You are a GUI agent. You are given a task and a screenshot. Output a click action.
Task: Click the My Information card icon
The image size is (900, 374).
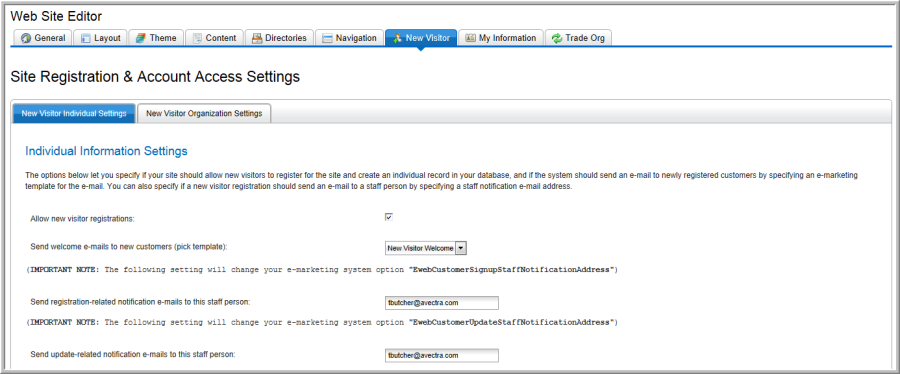coord(470,38)
